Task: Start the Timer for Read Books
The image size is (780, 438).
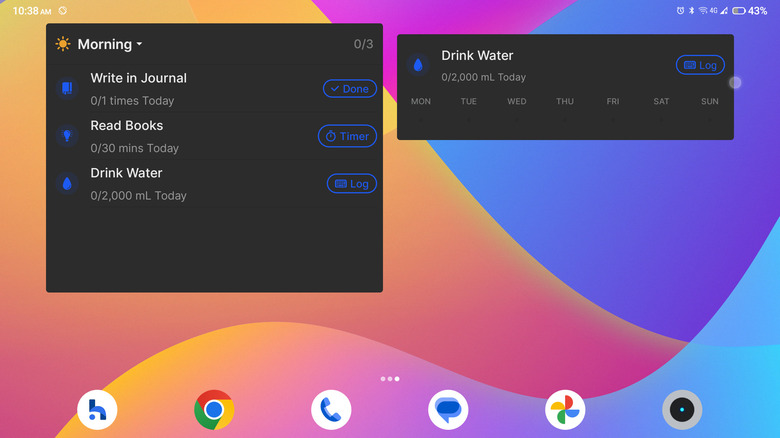Action: pos(347,136)
